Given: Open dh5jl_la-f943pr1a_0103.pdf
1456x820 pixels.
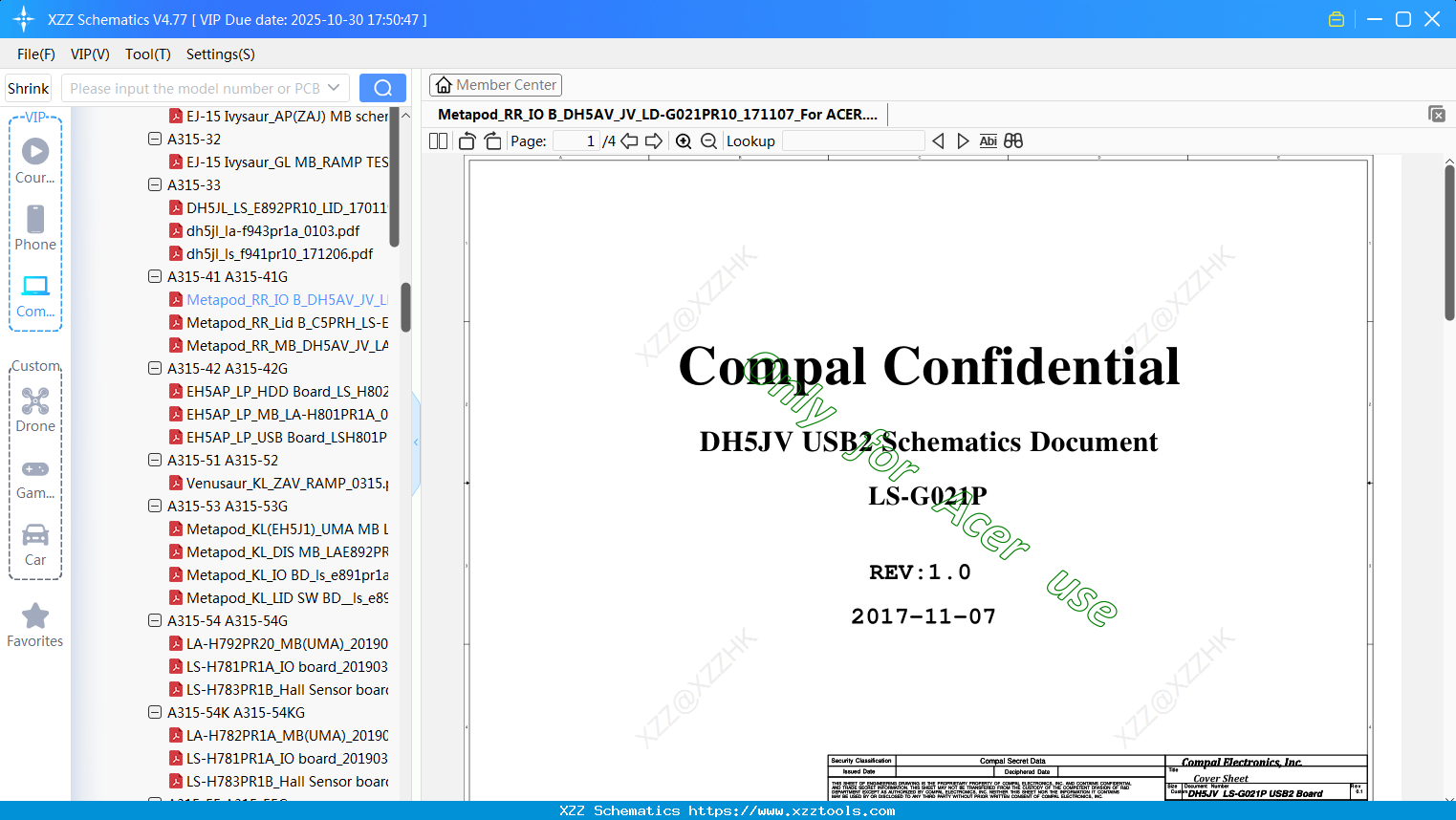Looking at the screenshot, I should point(265,230).
